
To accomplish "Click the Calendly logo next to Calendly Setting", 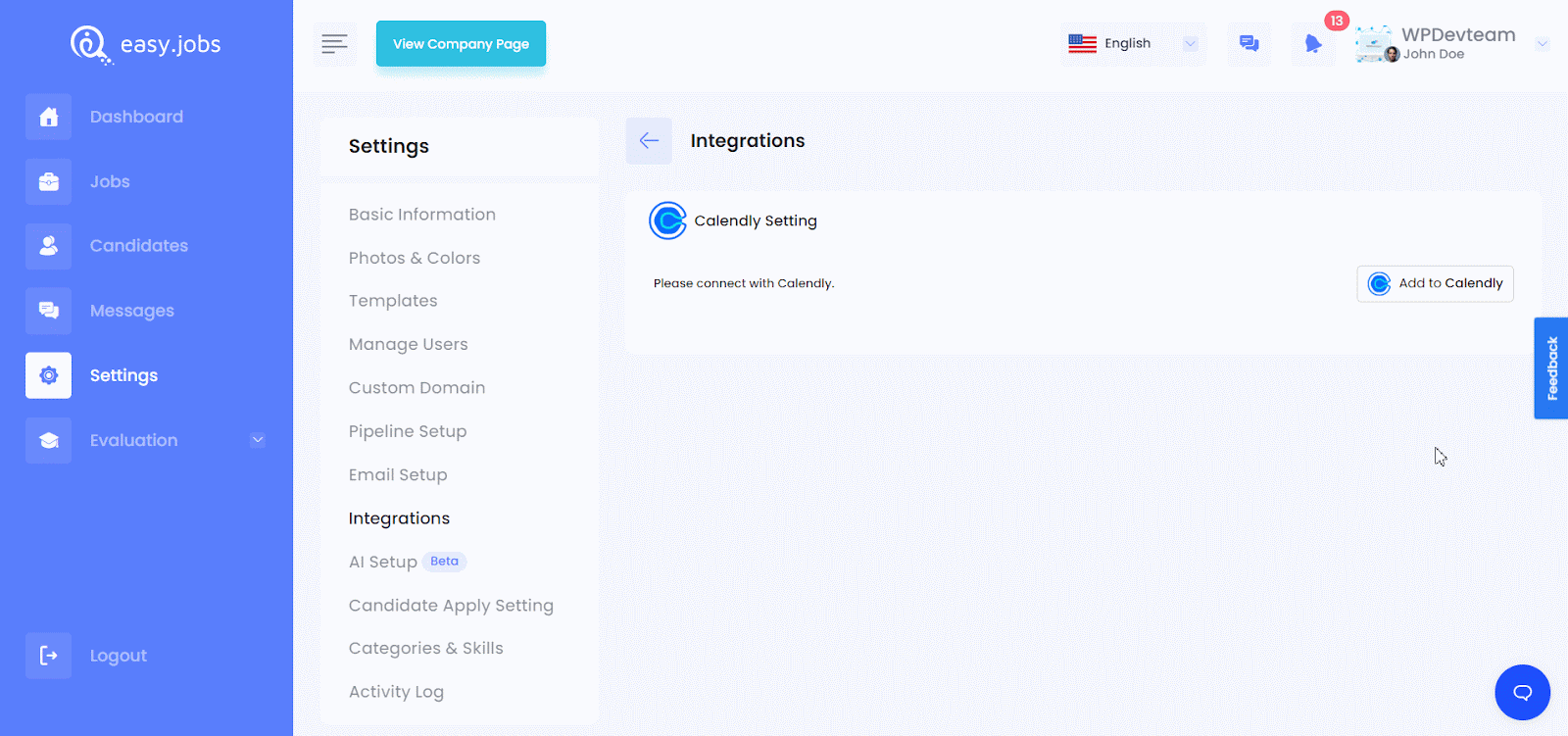I will coord(667,221).
